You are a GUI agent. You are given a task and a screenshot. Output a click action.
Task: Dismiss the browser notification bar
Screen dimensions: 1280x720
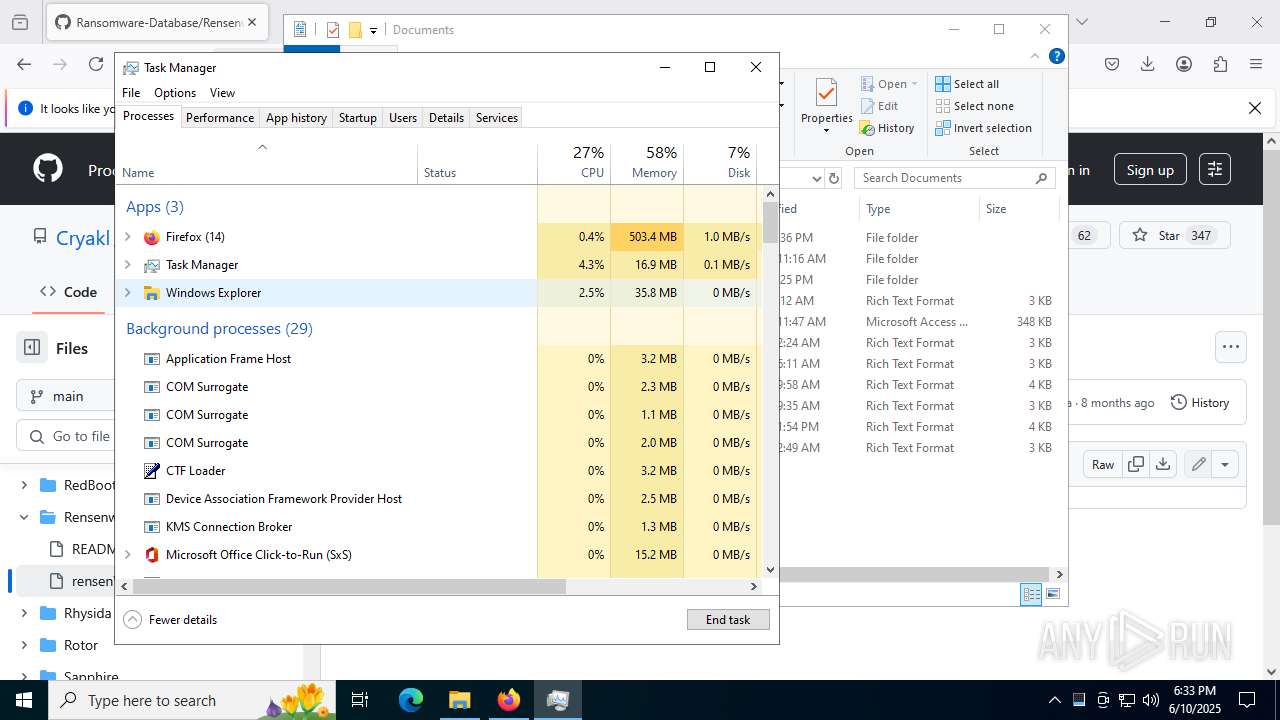[1255, 108]
